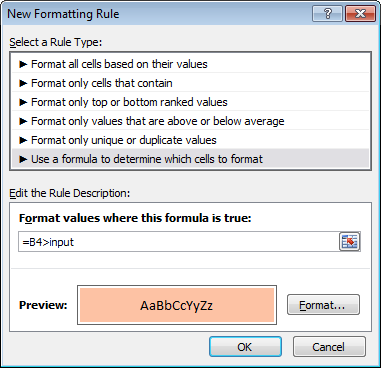Click arrow beside 'Format only top or bottom ranked values'
This screenshot has height=368, width=381.
coord(23,102)
